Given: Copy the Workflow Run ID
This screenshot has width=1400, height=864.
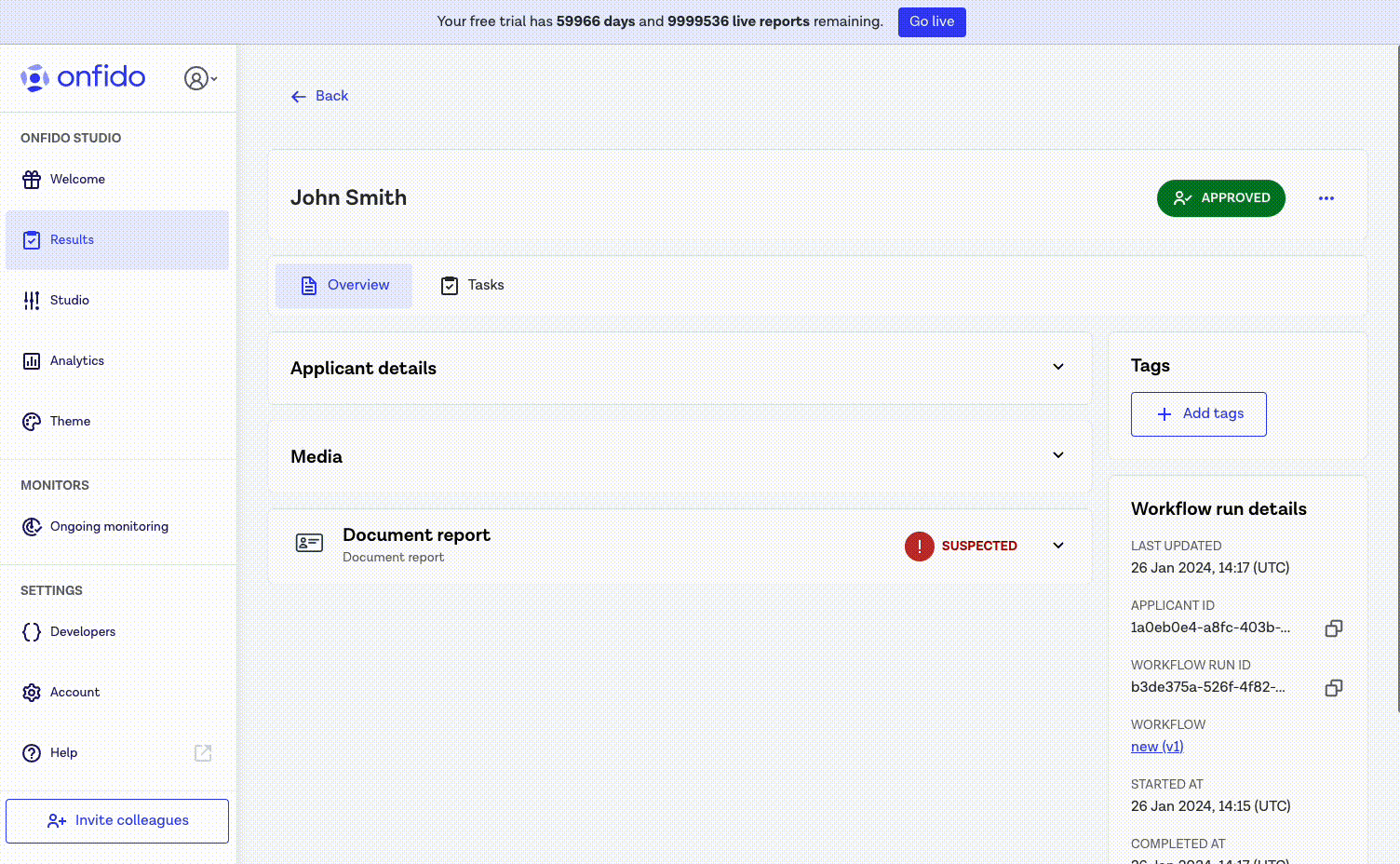Looking at the screenshot, I should pos(1333,687).
